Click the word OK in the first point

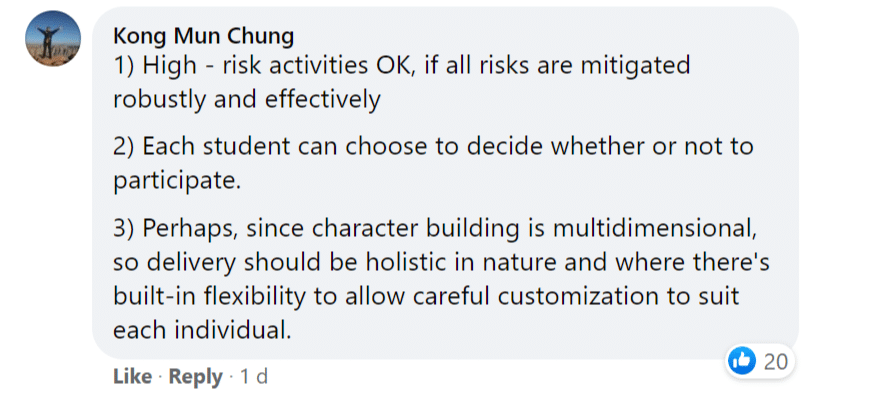pyautogui.click(x=393, y=66)
